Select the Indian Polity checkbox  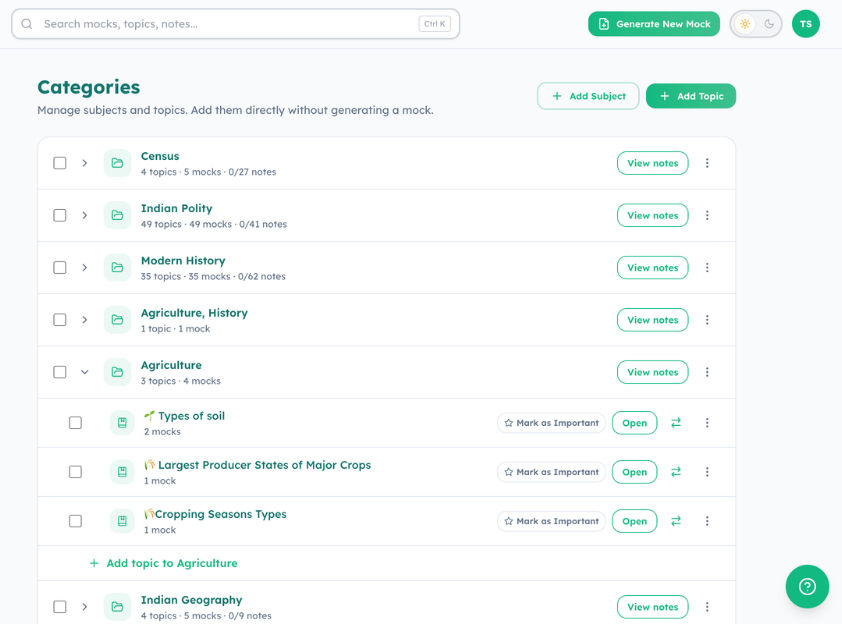pos(60,215)
